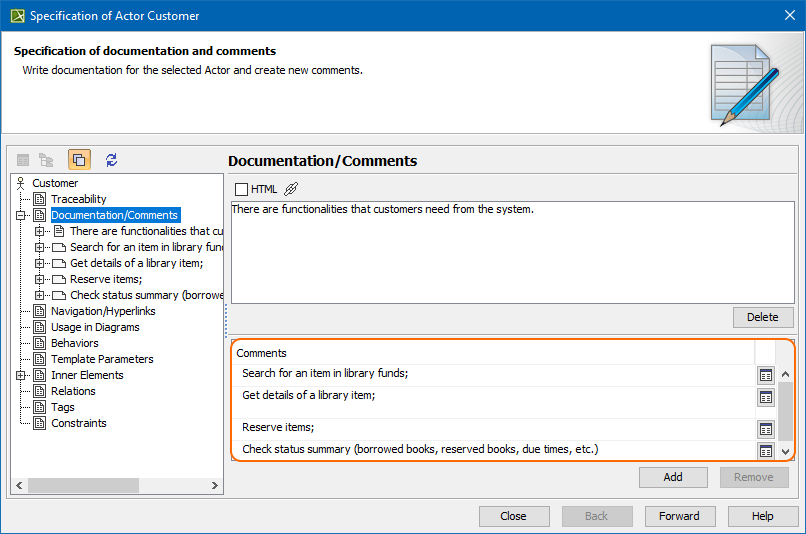Click the hyperlink icon next to HTML
Screen dimensions: 806x534
pos(291,189)
